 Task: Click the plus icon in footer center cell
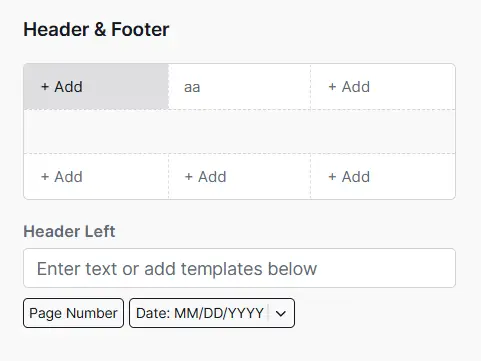(189, 177)
